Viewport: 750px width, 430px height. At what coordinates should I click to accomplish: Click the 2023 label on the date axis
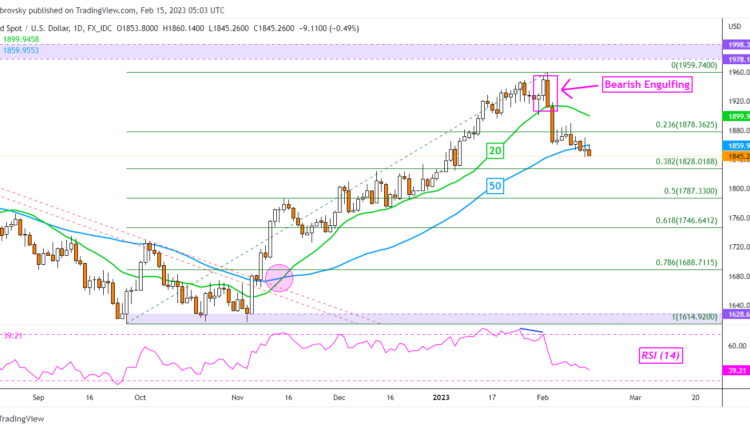coord(442,397)
